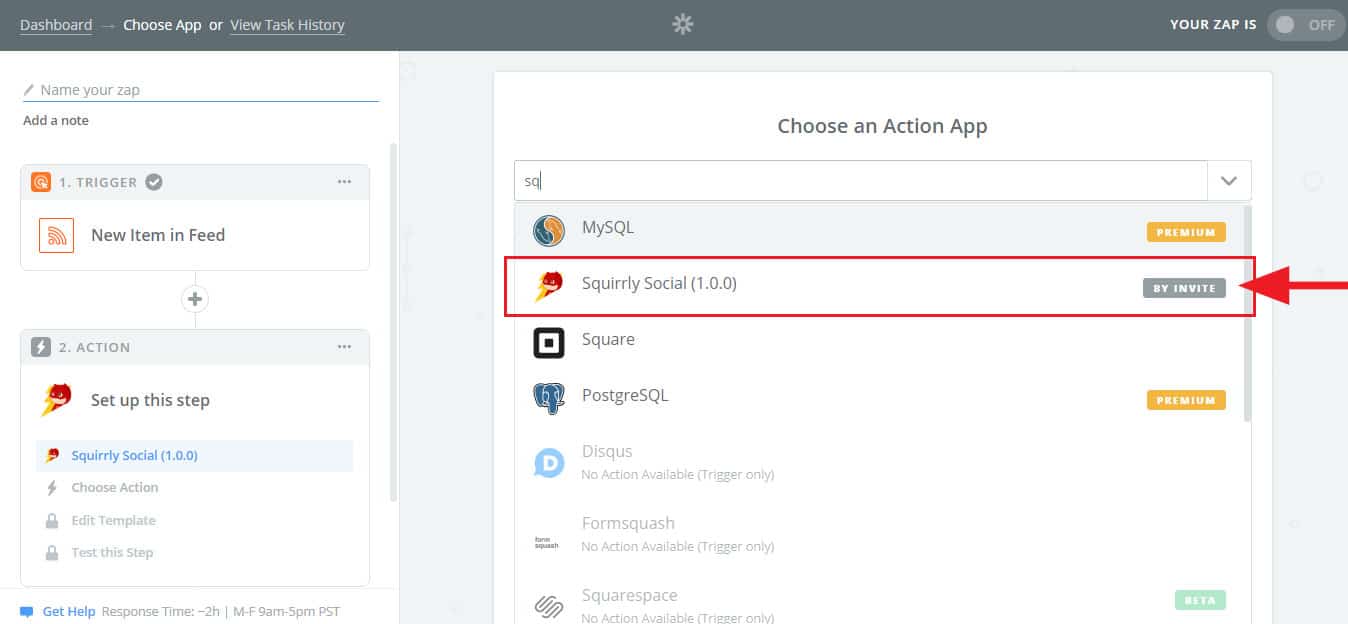Choose Square from the app list
This screenshot has width=1348, height=624.
tap(879, 342)
